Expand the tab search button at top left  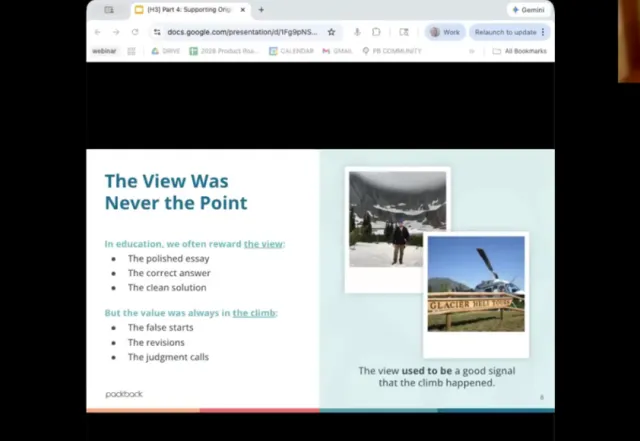click(109, 10)
